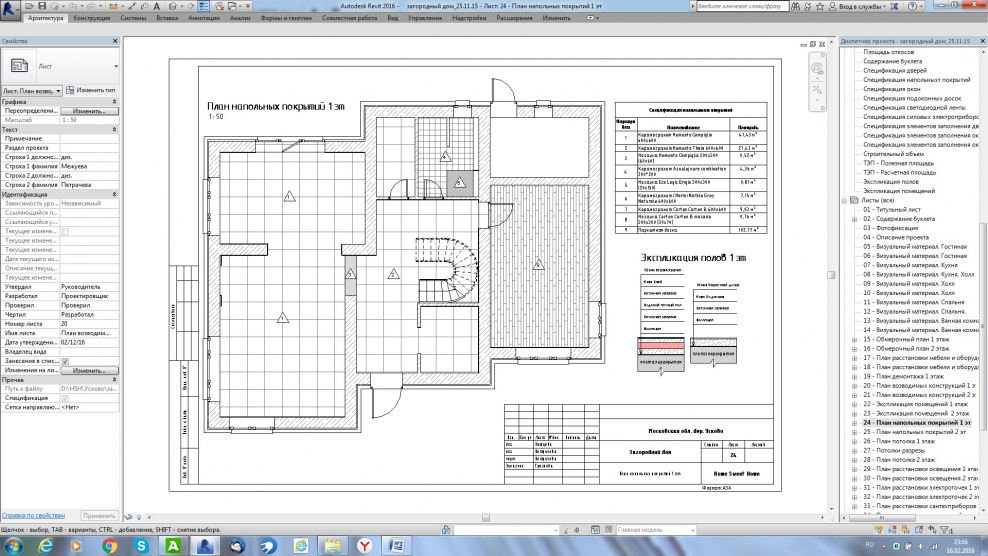Toggle the 'Занесение в список' checkbox
The image size is (988, 556).
coord(65,361)
